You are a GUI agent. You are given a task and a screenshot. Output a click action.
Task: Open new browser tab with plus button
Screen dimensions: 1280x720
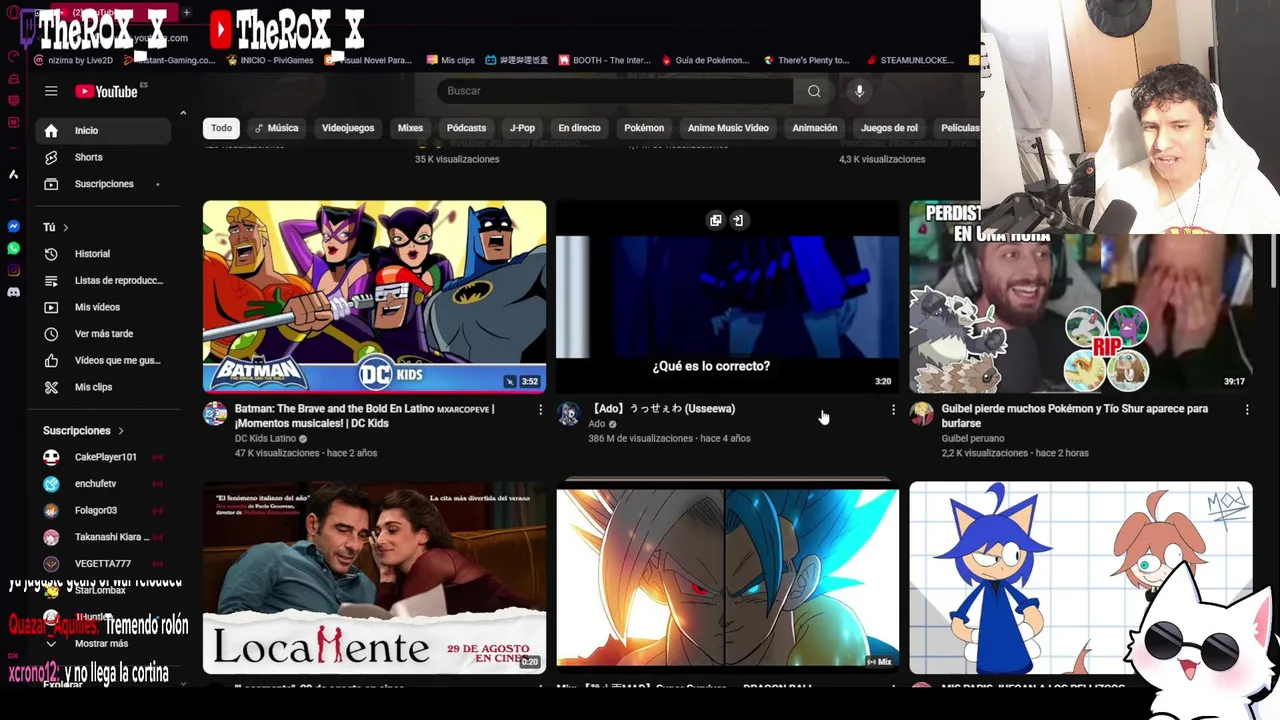pos(186,13)
